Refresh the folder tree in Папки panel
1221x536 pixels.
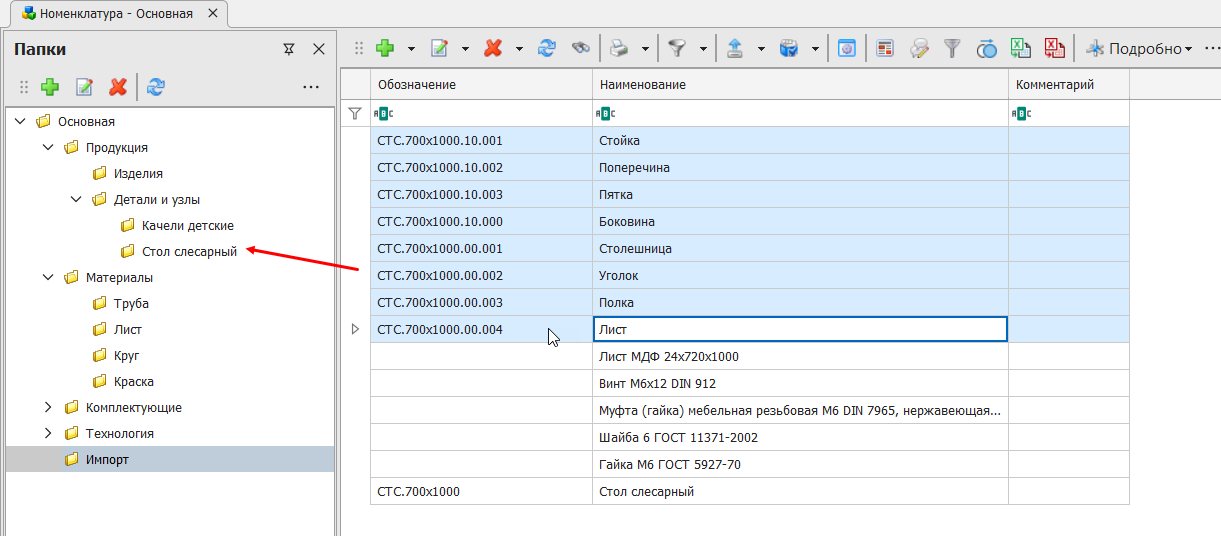pos(155,87)
